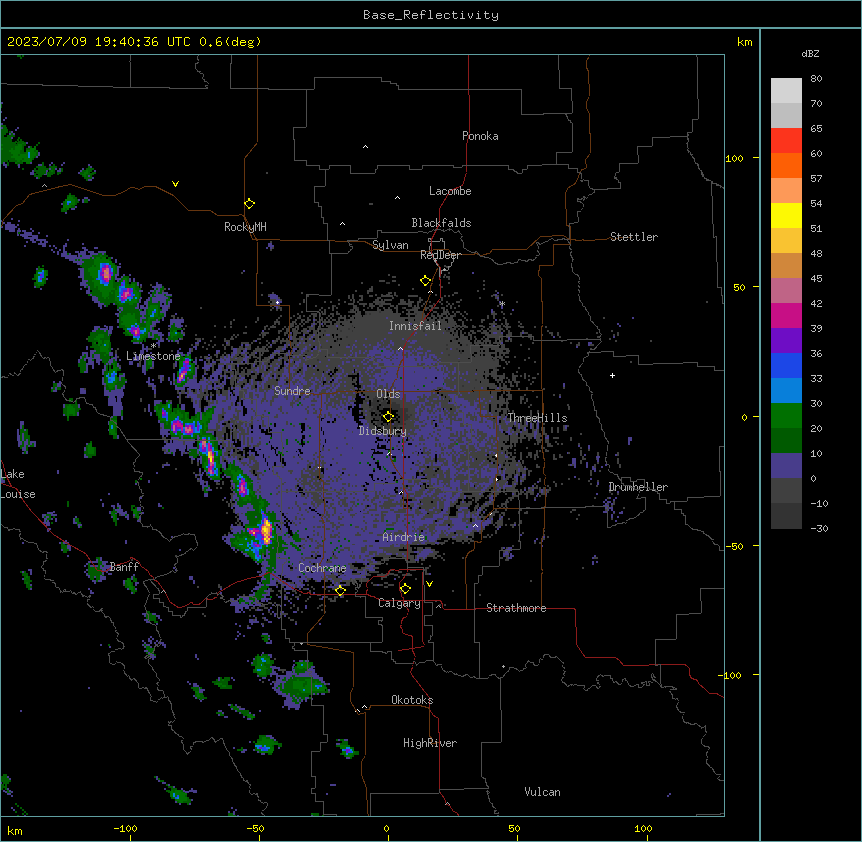Click the Innisfail label
The image size is (862, 842).
pos(415,326)
